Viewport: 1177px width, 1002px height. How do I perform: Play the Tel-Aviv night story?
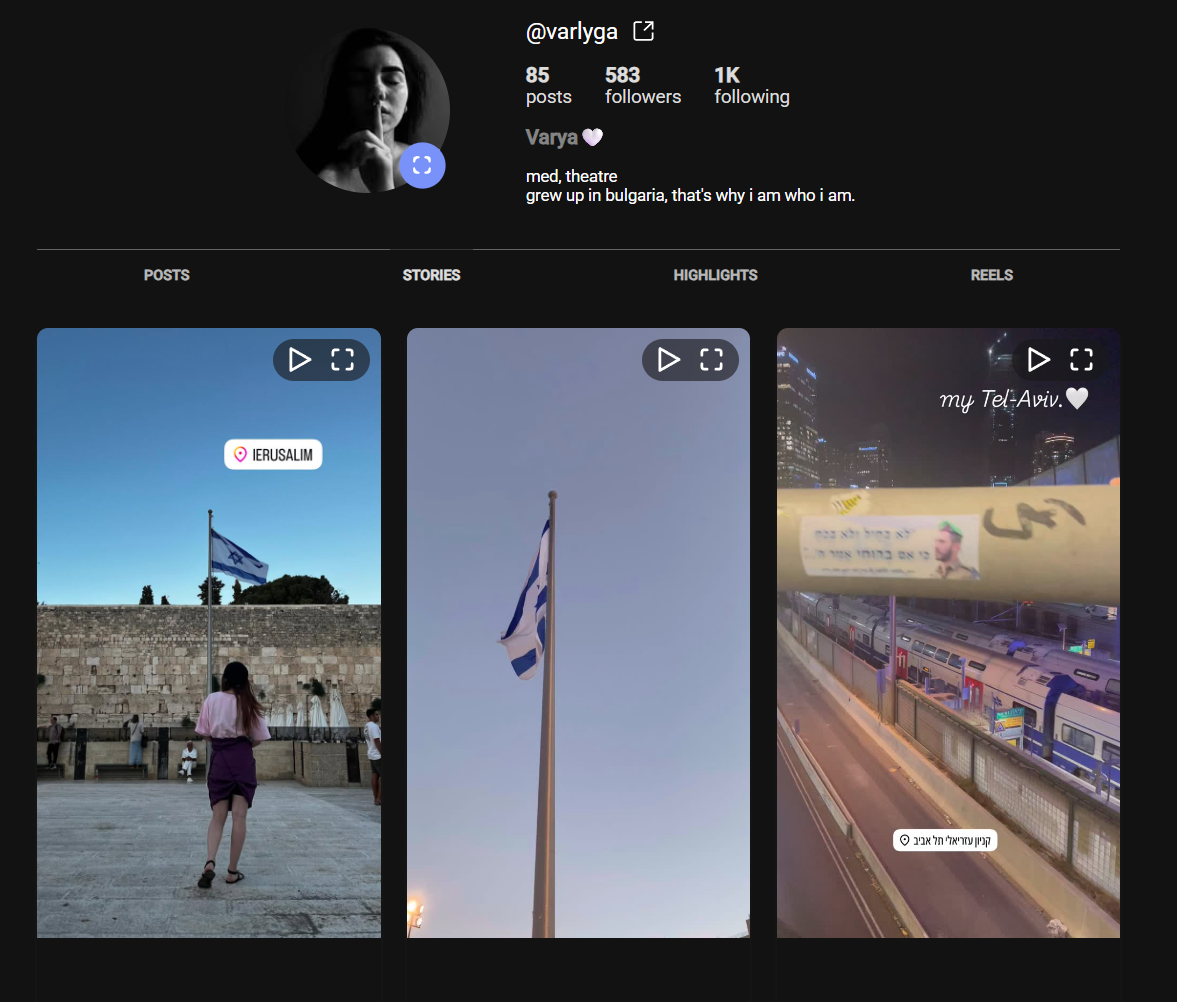coord(1039,360)
